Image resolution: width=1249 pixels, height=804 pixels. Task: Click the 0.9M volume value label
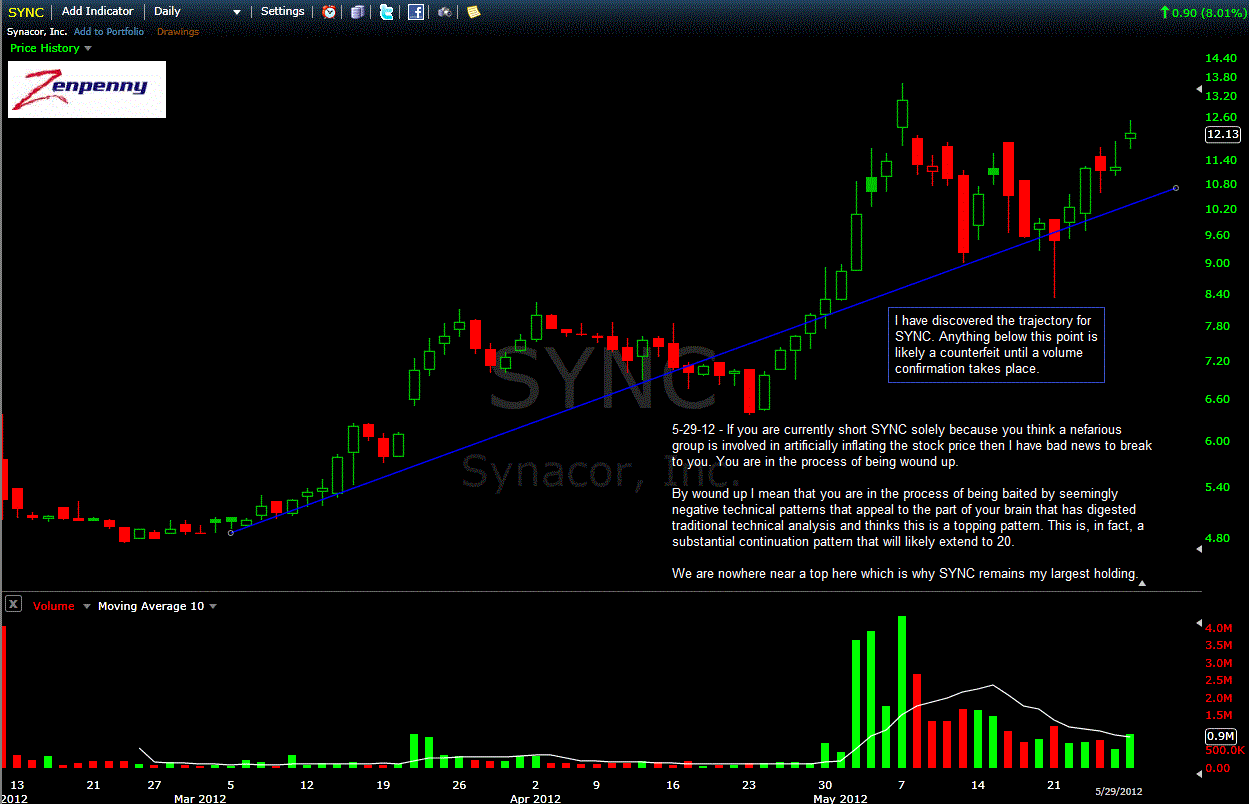pos(1223,735)
